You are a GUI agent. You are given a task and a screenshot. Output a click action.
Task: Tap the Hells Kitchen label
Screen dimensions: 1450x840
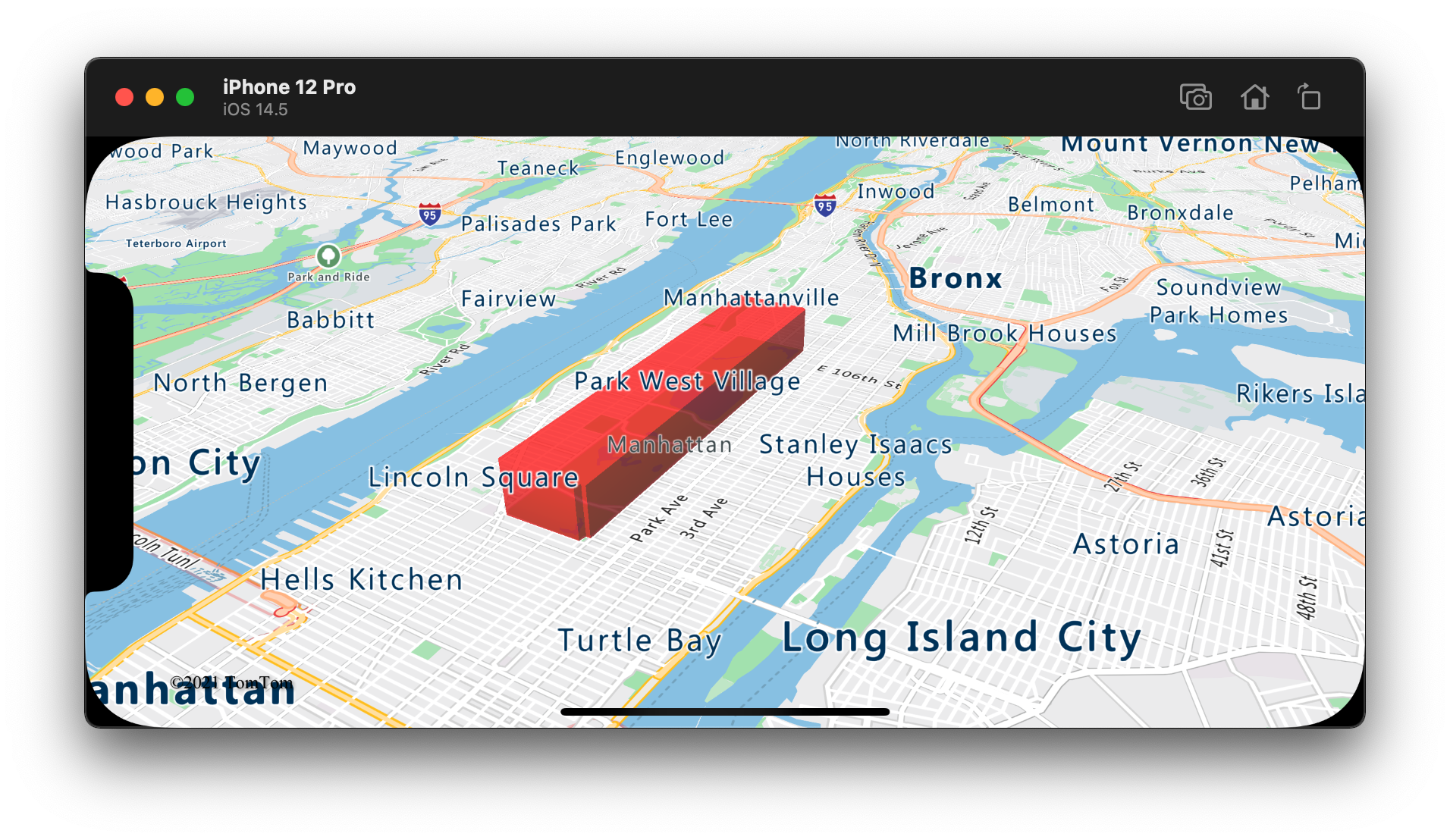[362, 580]
